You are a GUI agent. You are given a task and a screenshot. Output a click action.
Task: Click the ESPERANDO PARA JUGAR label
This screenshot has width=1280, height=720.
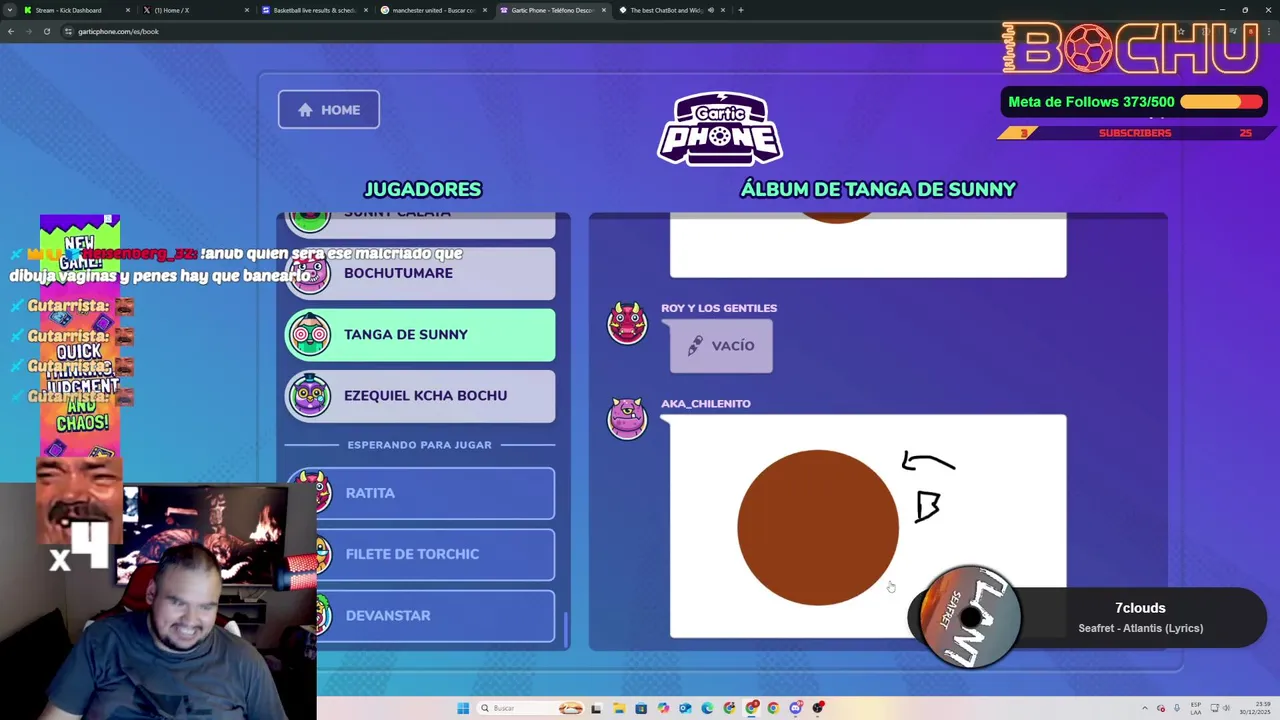420,445
